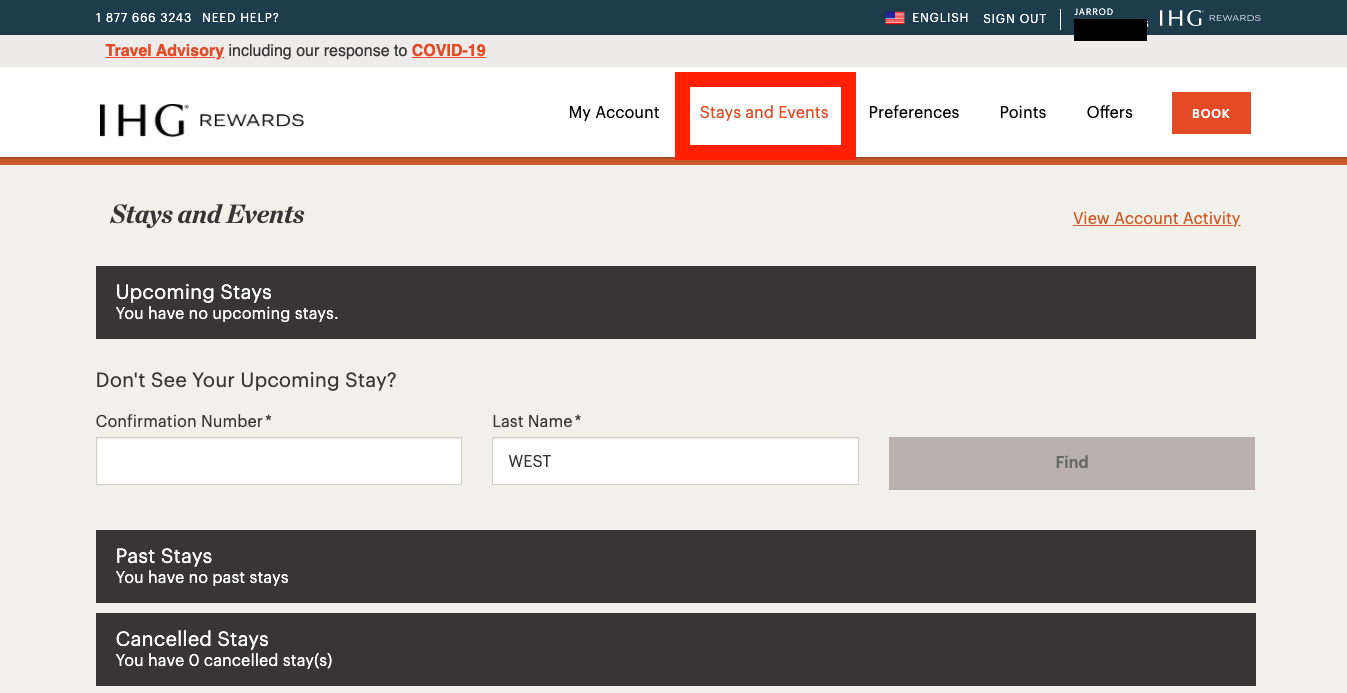Click the 'You have 0 cancelled stay(s)' text
1347x693 pixels.
[x=224, y=661]
